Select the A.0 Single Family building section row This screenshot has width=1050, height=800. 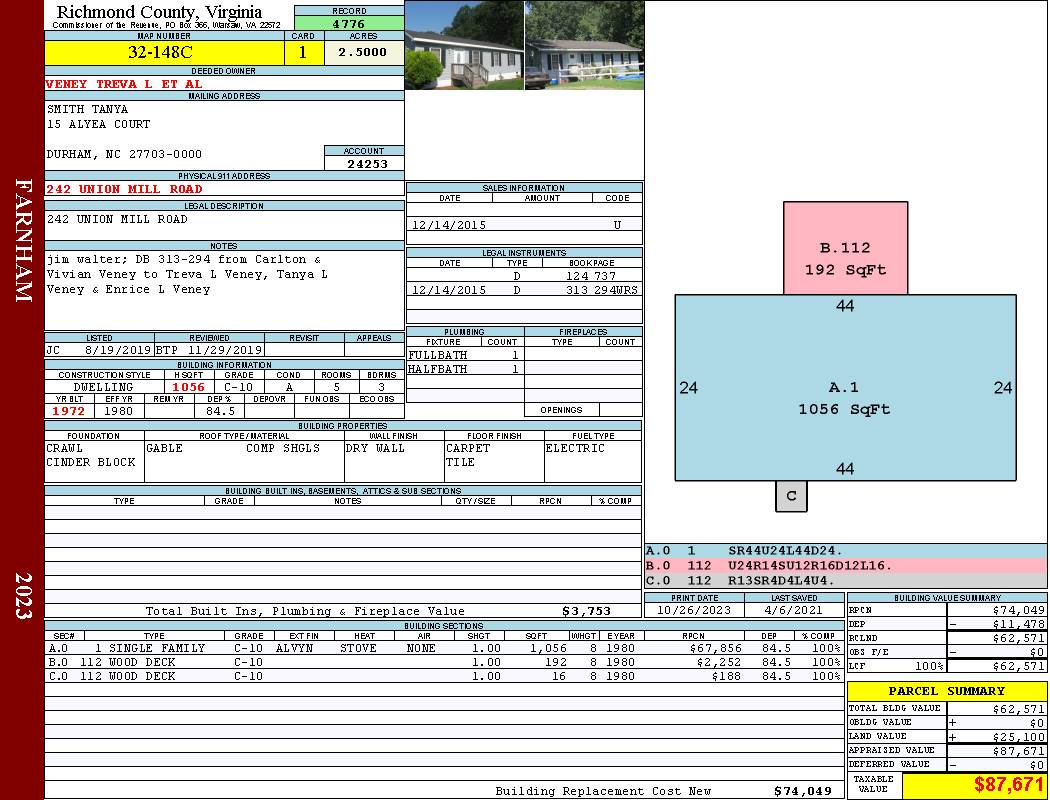click(445, 648)
